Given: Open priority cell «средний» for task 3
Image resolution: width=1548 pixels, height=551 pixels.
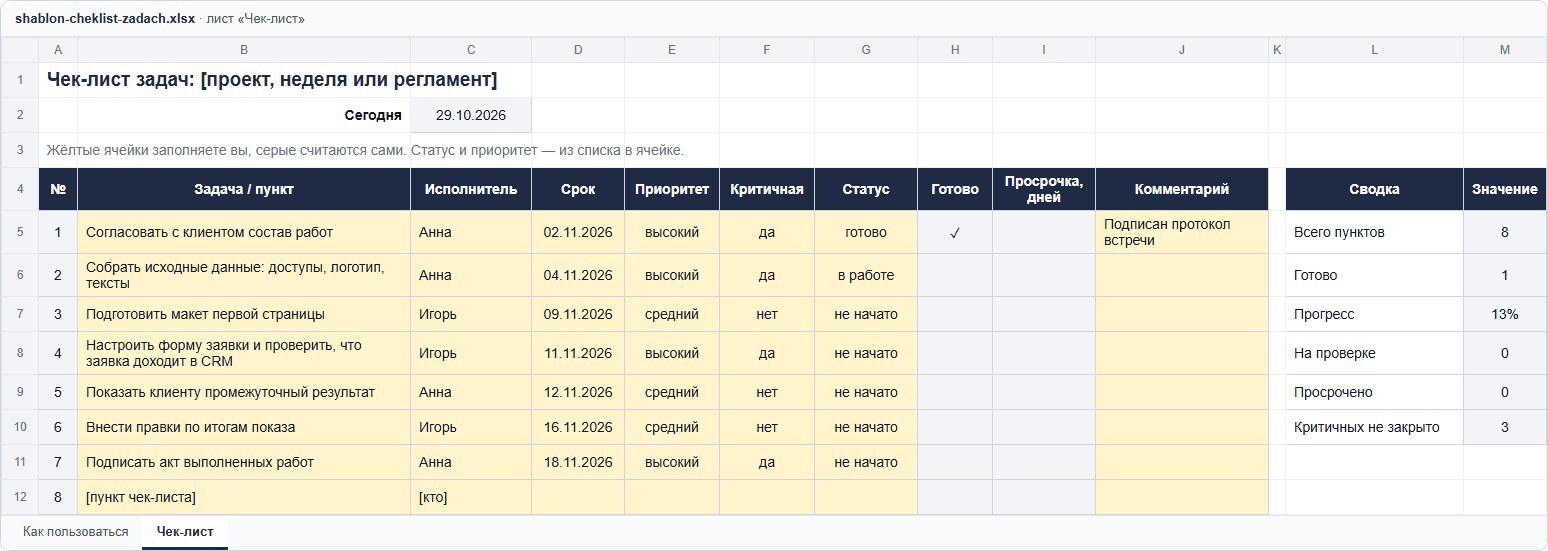Looking at the screenshot, I should pos(672,314).
